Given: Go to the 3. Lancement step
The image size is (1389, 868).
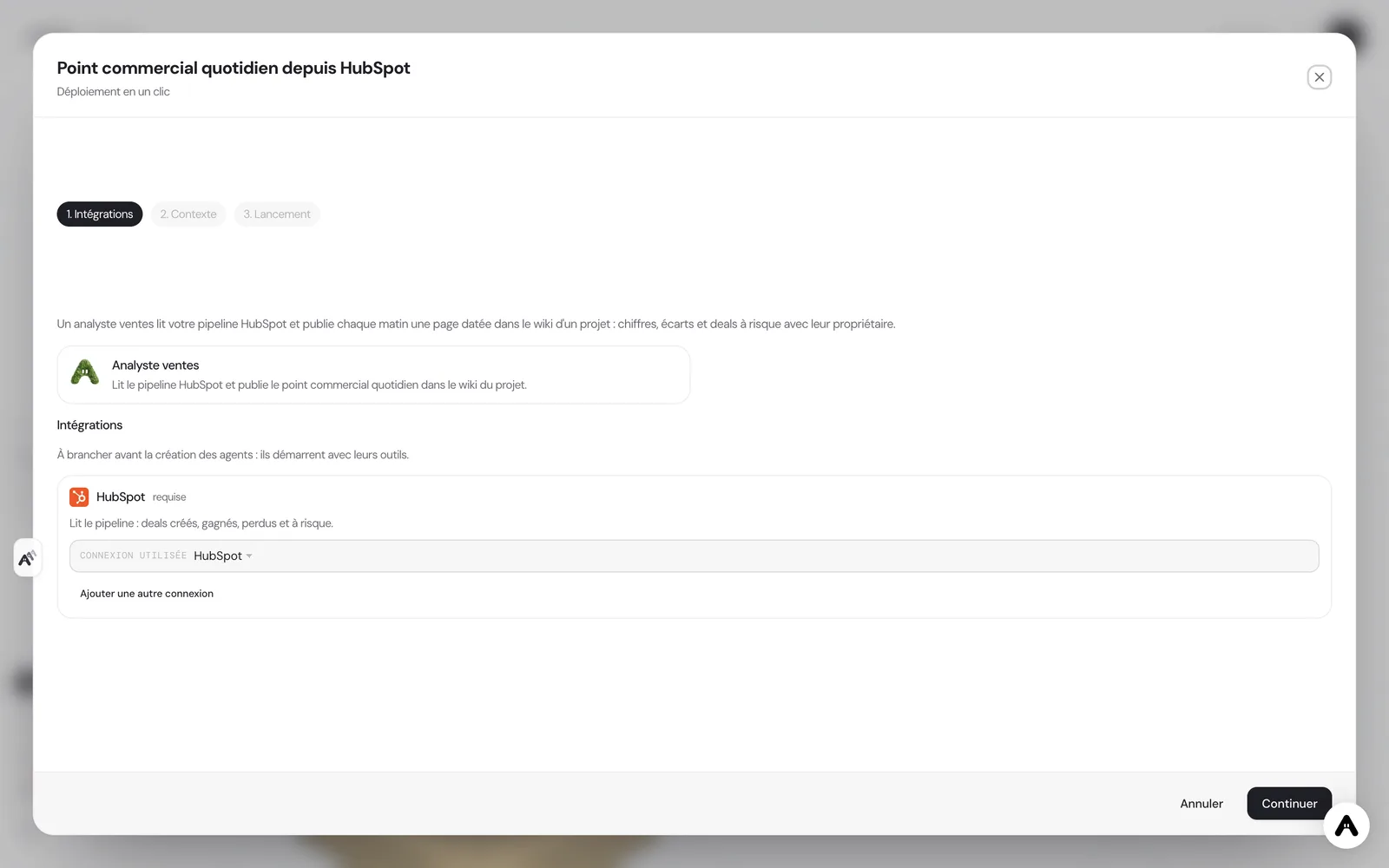Looking at the screenshot, I should [277, 214].
